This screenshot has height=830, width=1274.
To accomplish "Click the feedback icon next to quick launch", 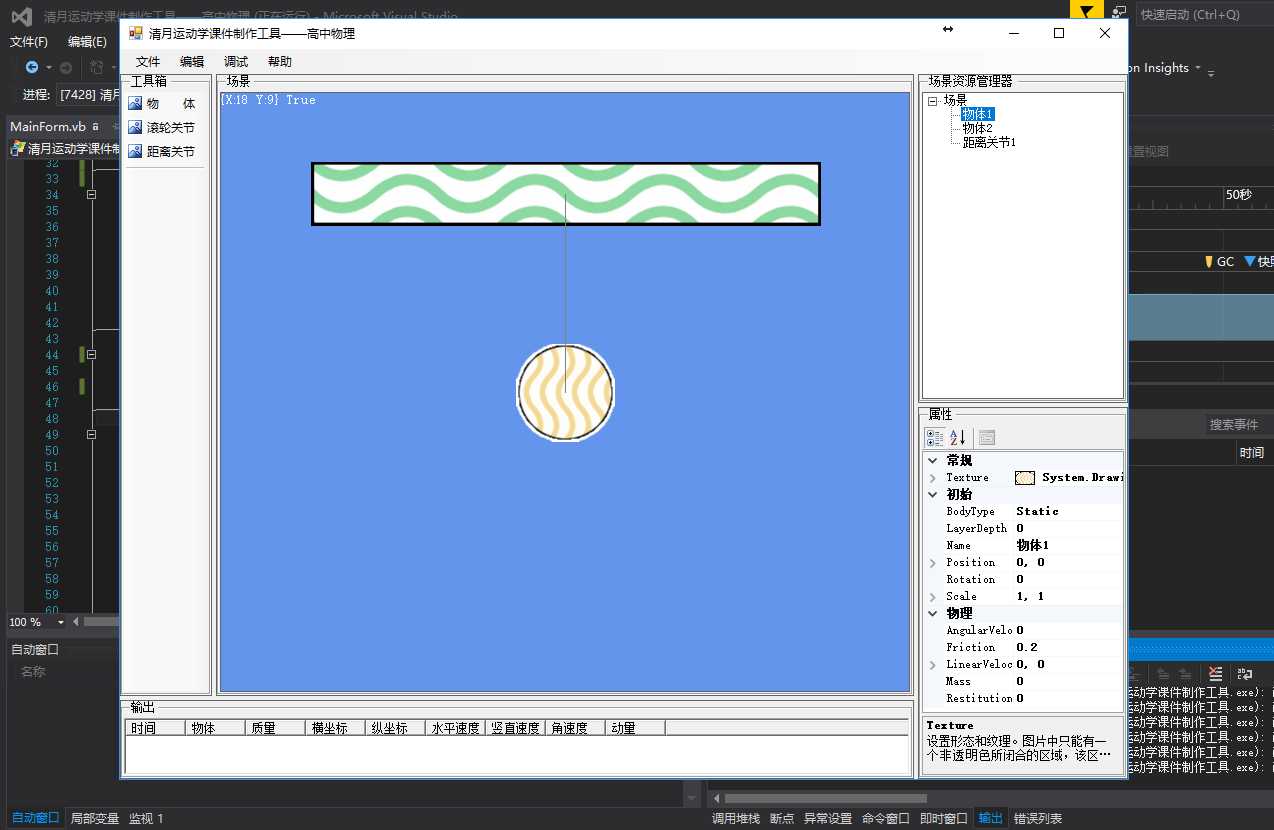I will point(1119,13).
